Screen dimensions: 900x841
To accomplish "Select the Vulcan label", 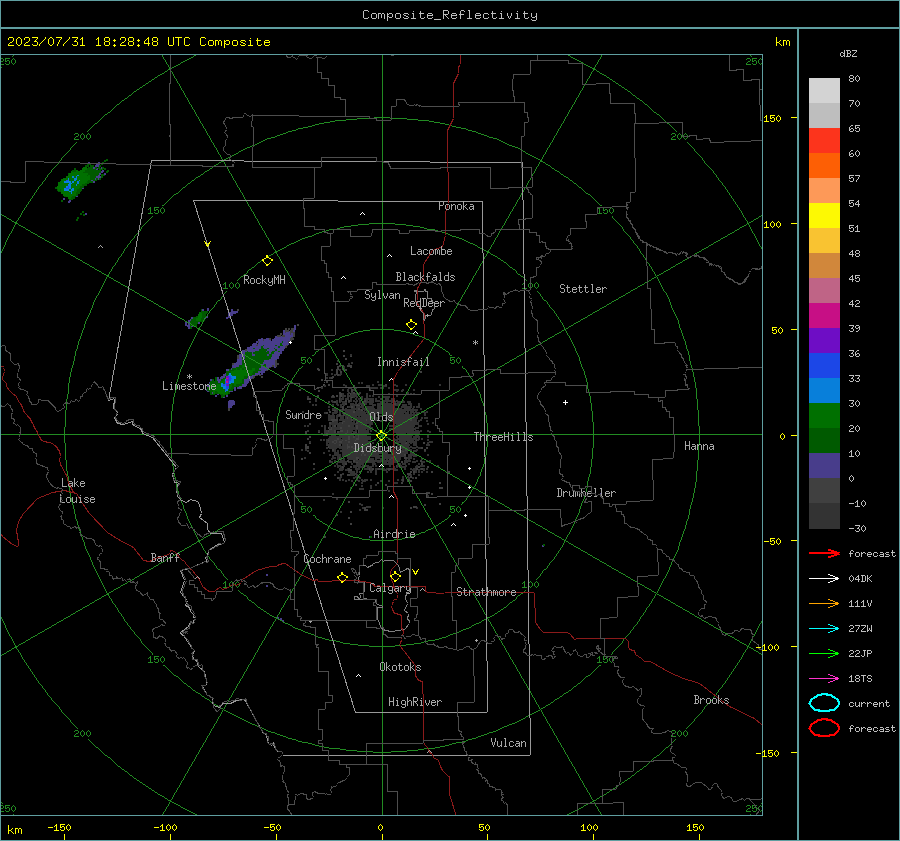I will pyautogui.click(x=508, y=743).
